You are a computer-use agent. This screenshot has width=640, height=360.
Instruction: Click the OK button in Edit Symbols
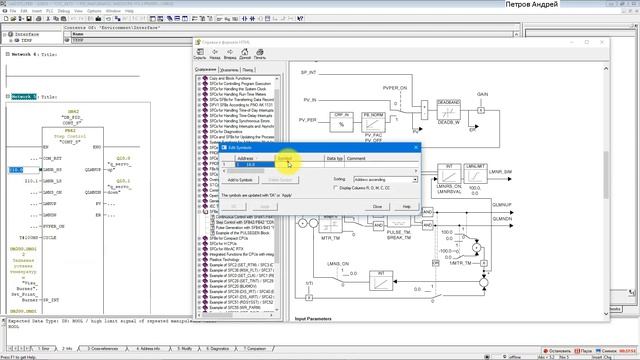point(234,207)
